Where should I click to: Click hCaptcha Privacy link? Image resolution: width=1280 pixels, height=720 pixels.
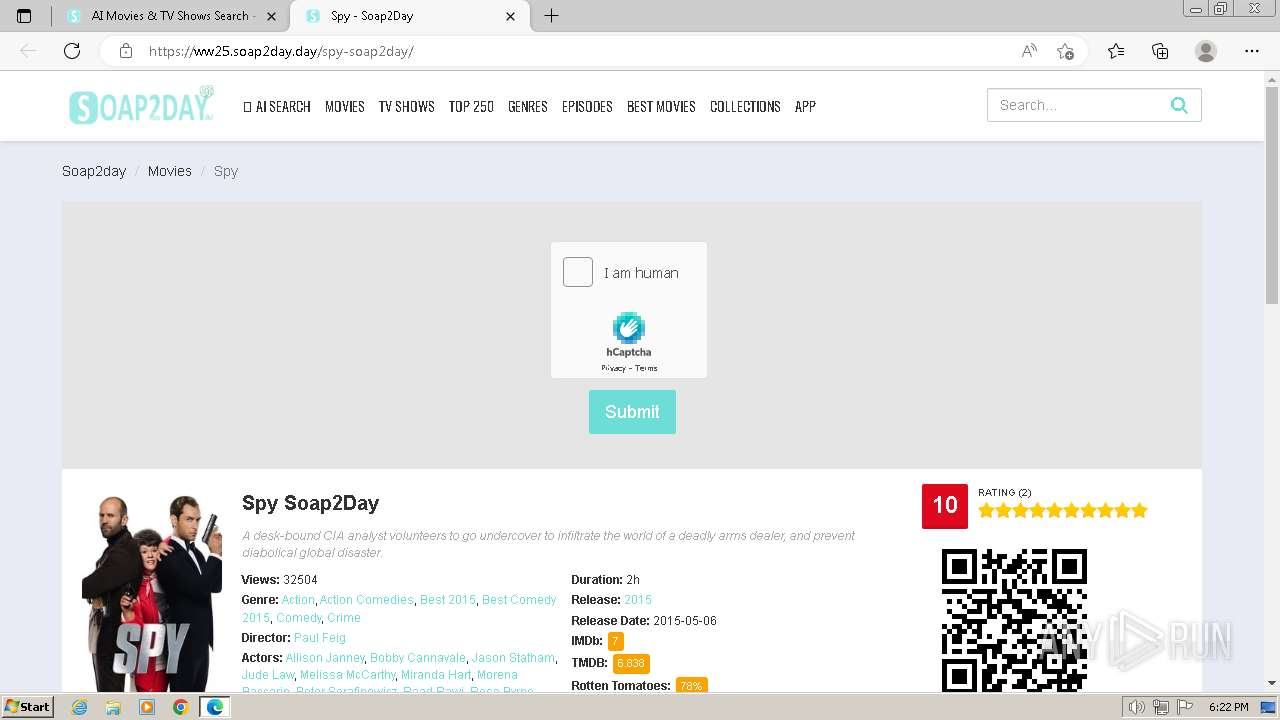pyautogui.click(x=613, y=368)
